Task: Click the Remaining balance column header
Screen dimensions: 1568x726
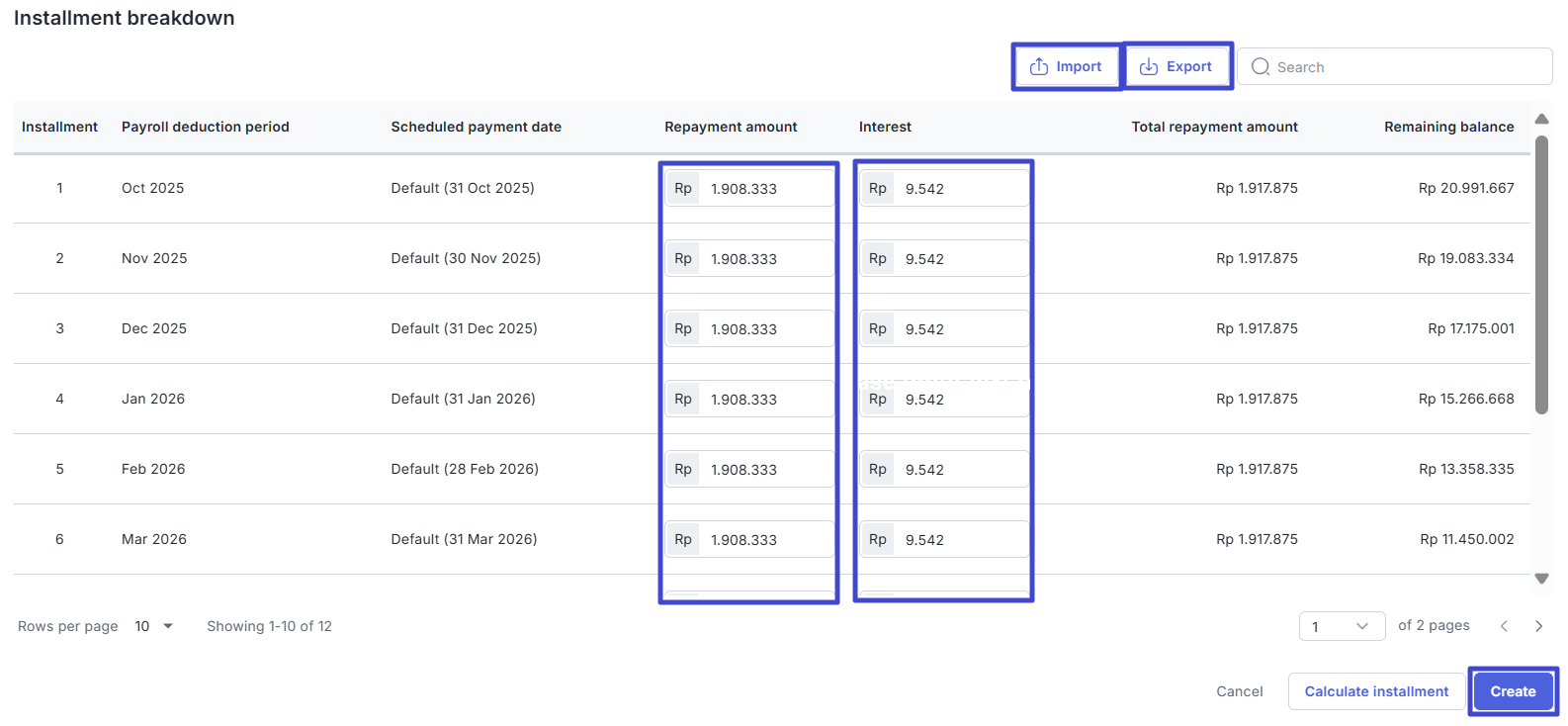Action: pyautogui.click(x=1448, y=127)
